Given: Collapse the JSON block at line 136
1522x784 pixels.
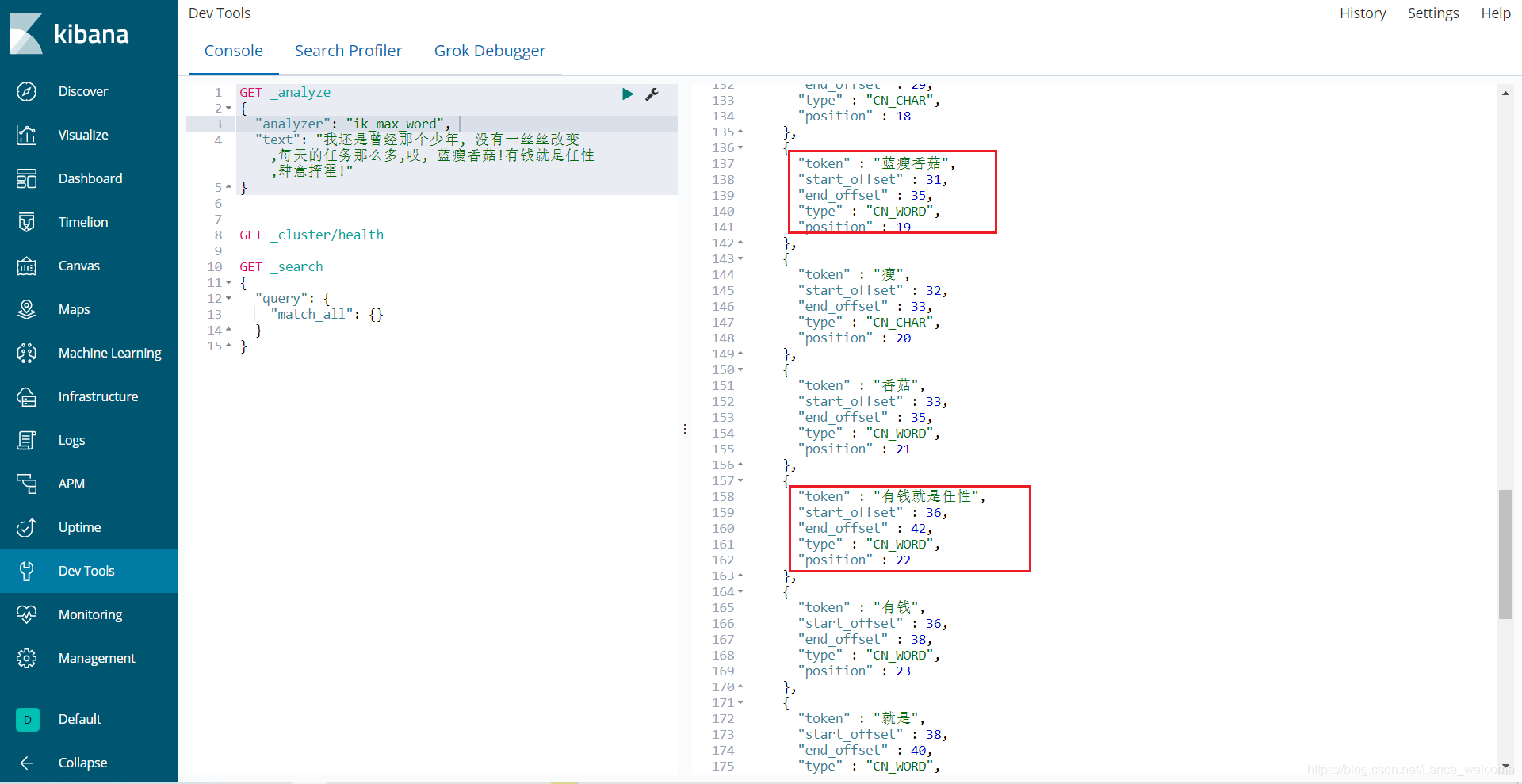Looking at the screenshot, I should 740,148.
